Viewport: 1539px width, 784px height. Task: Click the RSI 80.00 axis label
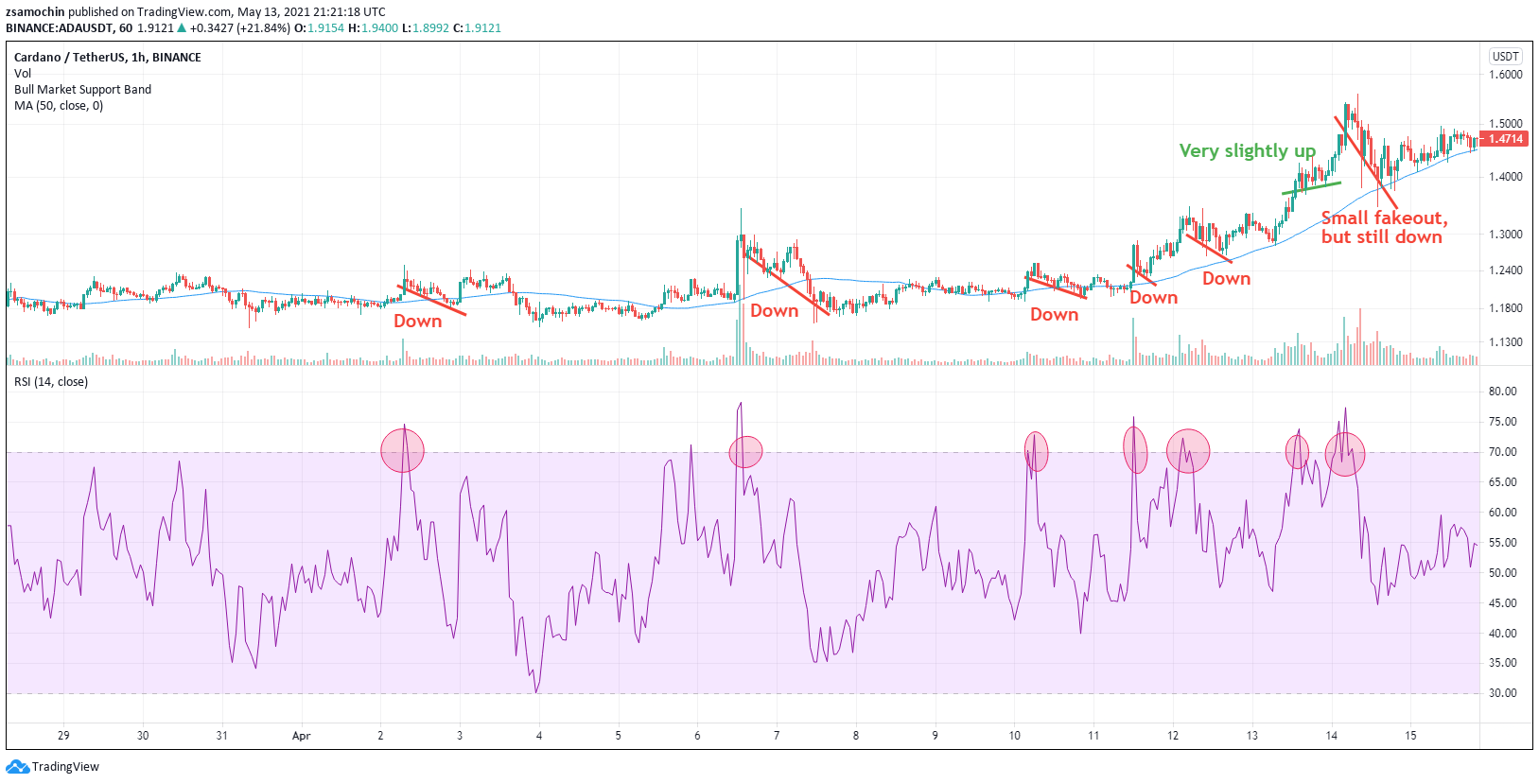tap(1502, 392)
